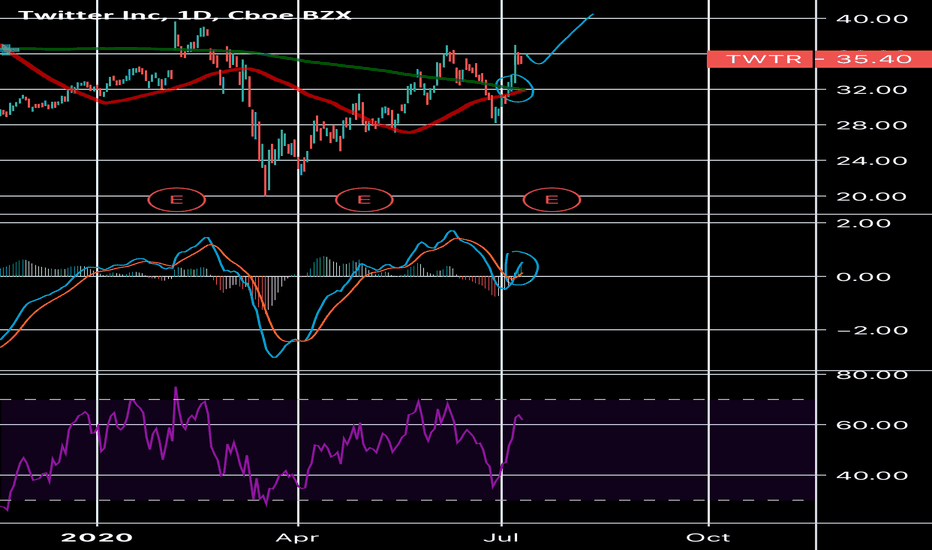Click the 2.00 MACD axis label
The height and width of the screenshot is (550, 932).
click(x=864, y=224)
